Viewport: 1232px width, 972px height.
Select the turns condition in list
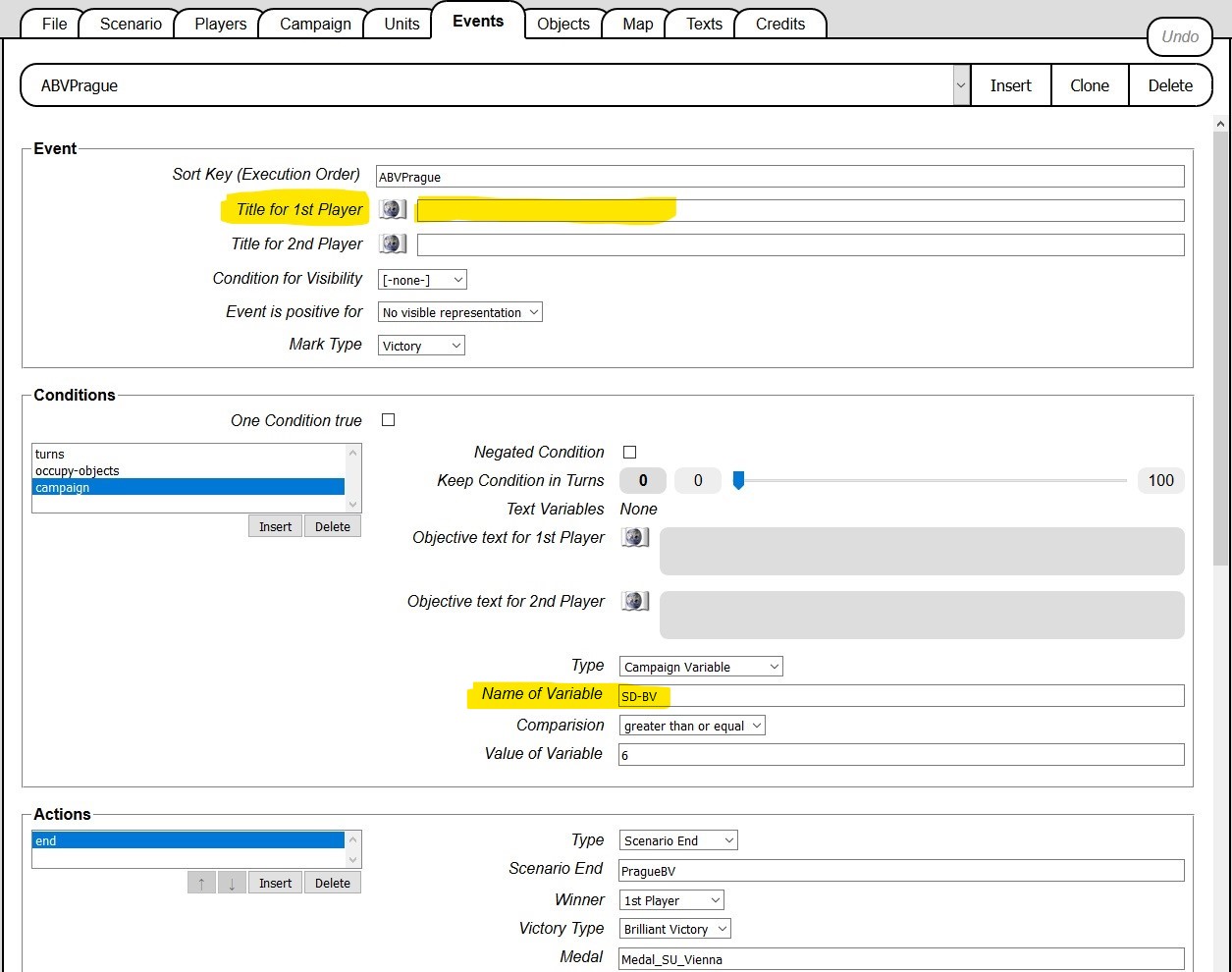pyautogui.click(x=188, y=454)
